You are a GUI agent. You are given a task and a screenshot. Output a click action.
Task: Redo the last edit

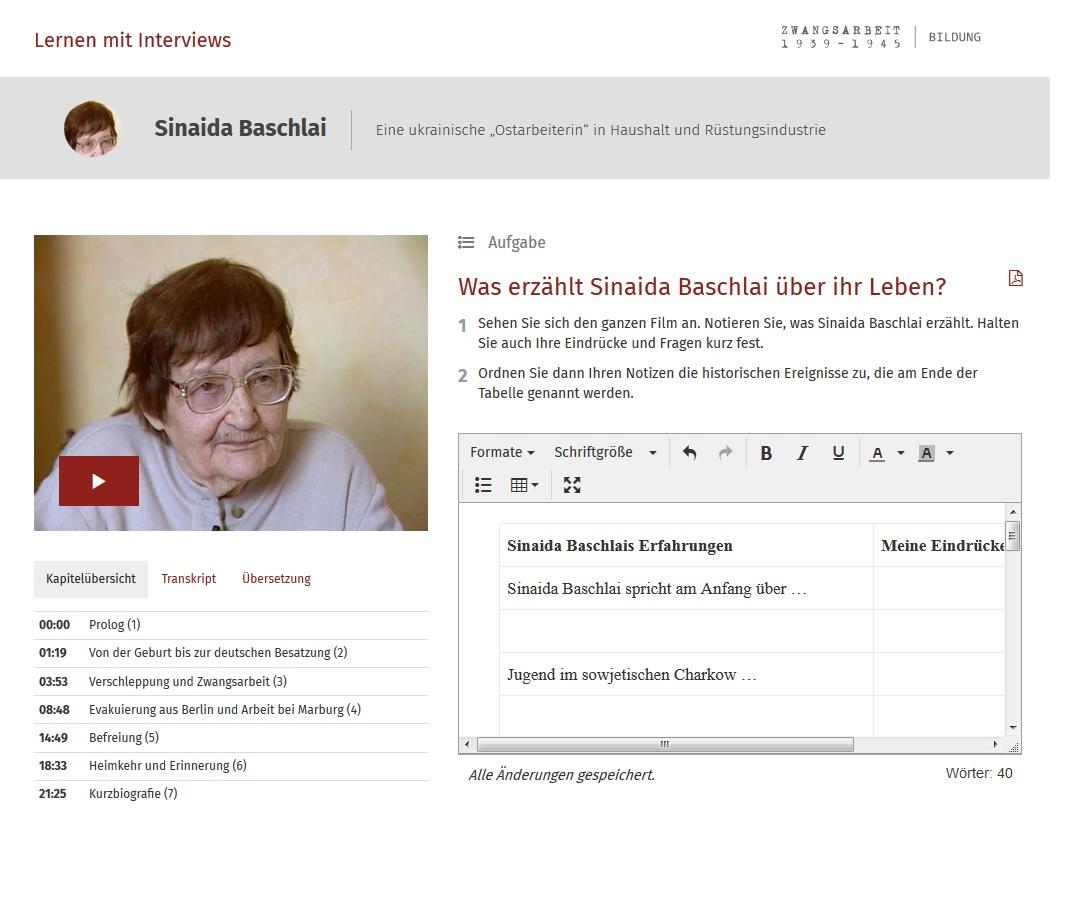coord(725,452)
